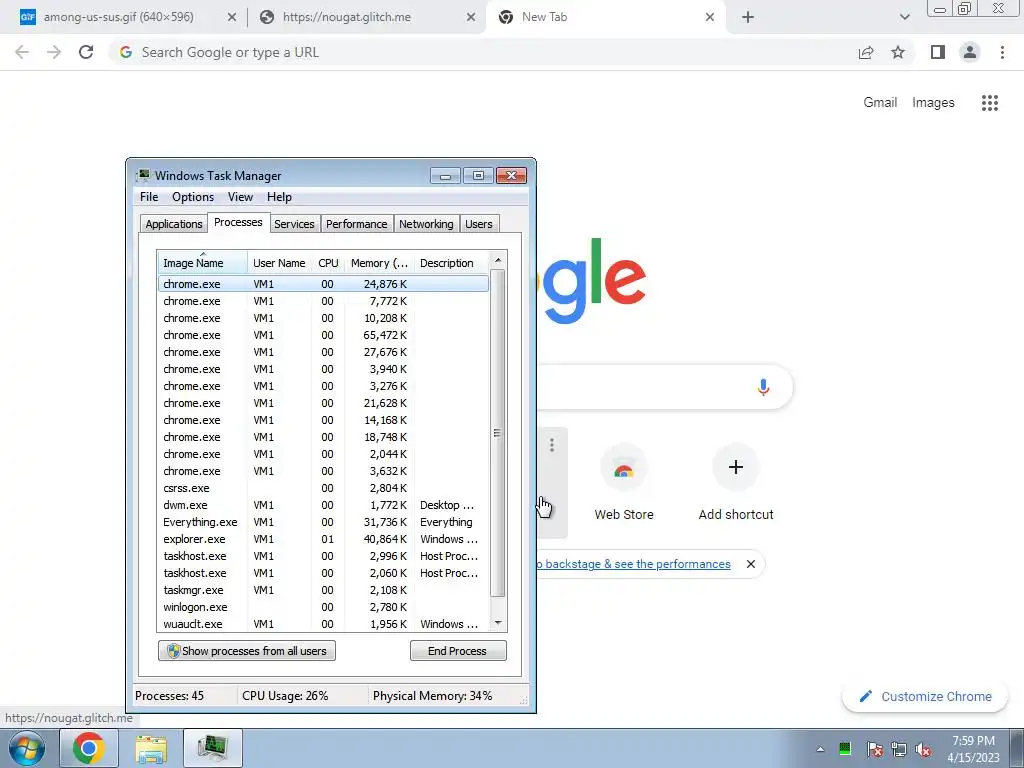Close the among-us-sus.gif tab
This screenshot has height=768, width=1024.
[232, 17]
